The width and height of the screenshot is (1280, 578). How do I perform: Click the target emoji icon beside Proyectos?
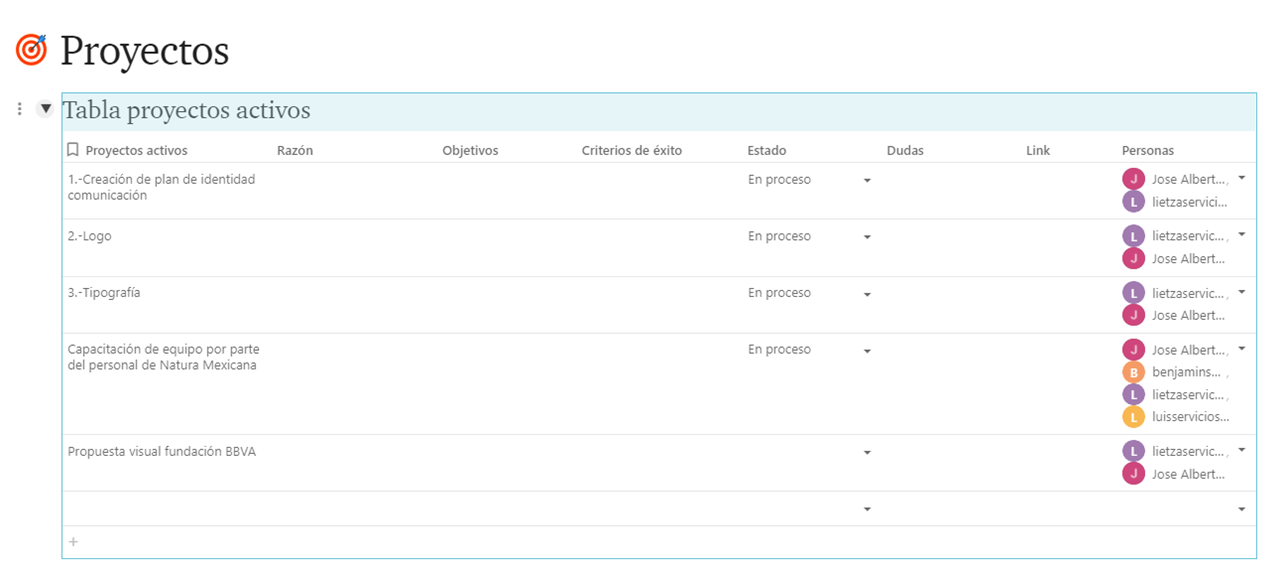(31, 50)
